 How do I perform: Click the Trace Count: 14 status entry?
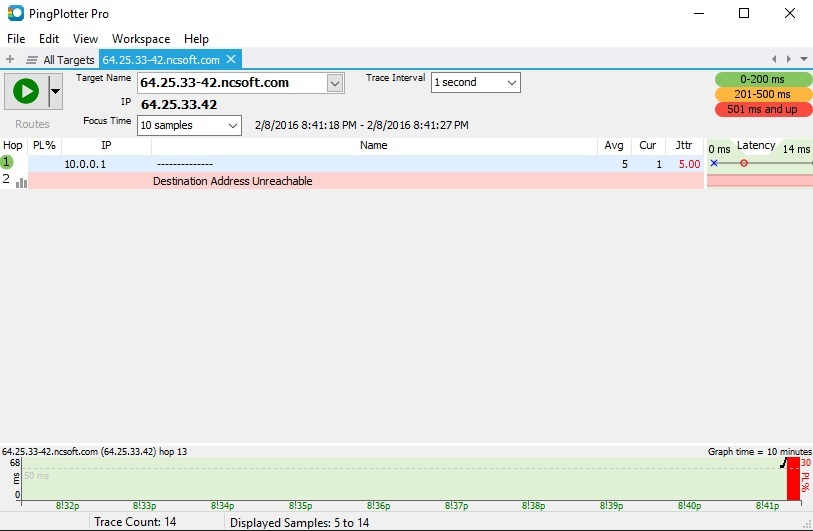tap(135, 522)
